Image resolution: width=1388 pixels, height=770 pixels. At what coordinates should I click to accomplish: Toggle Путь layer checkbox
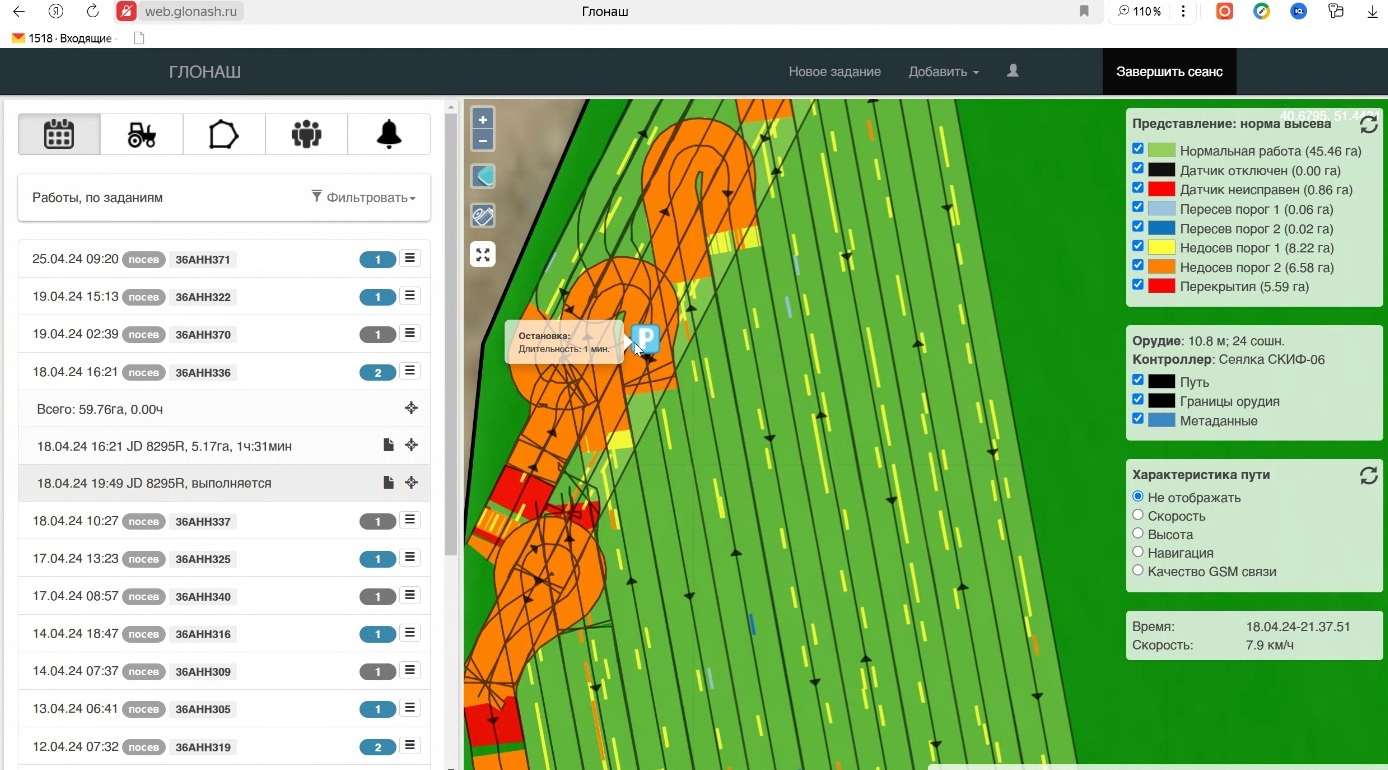click(1138, 380)
